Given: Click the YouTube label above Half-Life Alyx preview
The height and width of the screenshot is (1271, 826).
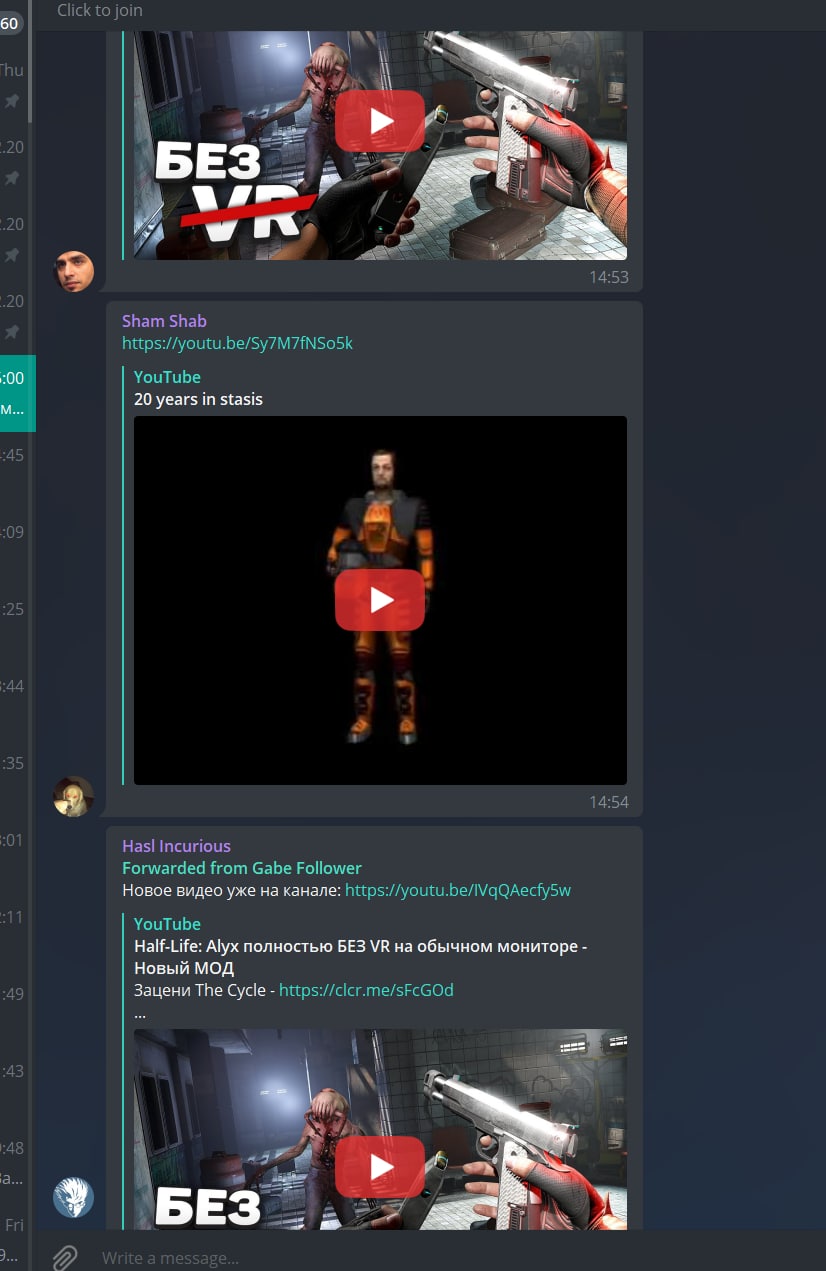Looking at the screenshot, I should pos(167,924).
